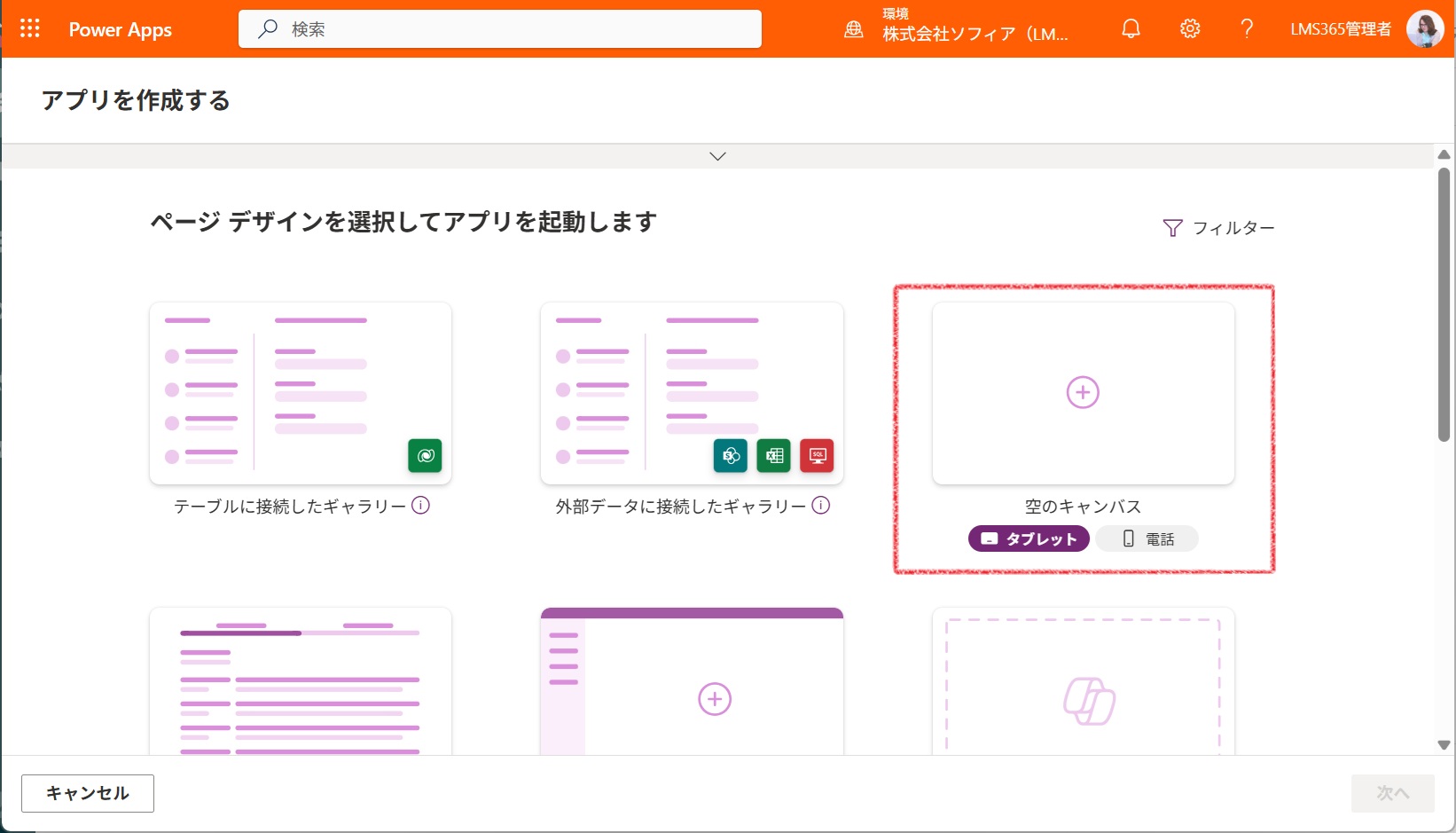The image size is (1456, 833).
Task: Click the SQL icon on external data card
Action: (x=817, y=455)
